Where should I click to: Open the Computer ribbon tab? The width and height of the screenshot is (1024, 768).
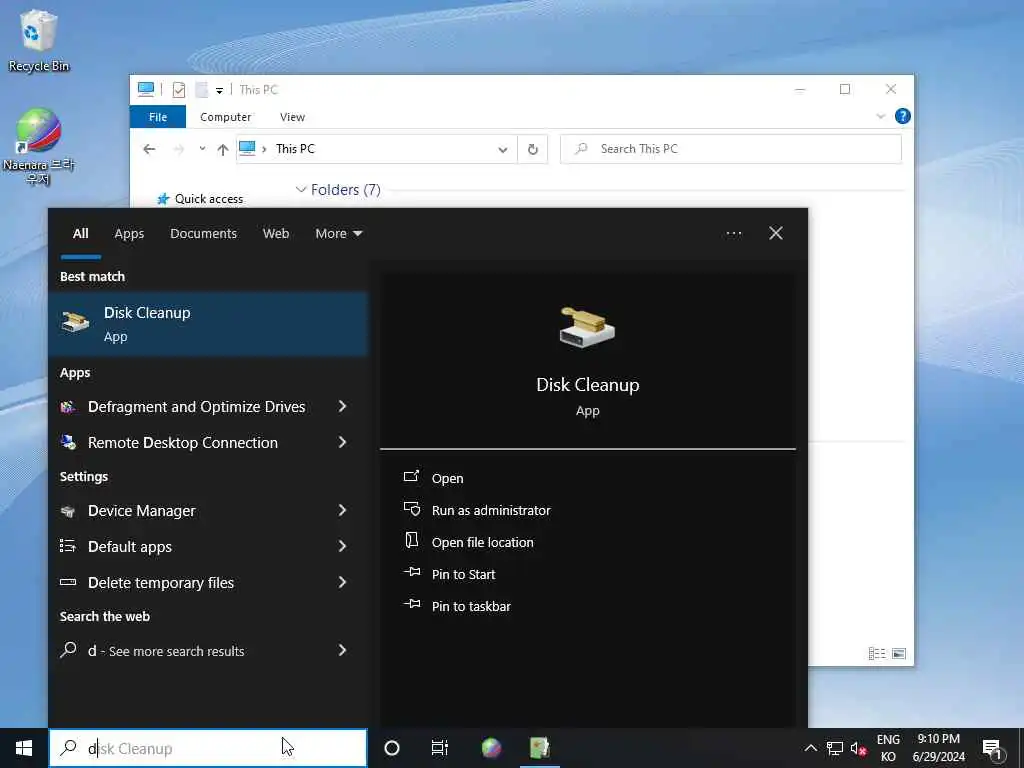pyautogui.click(x=225, y=117)
